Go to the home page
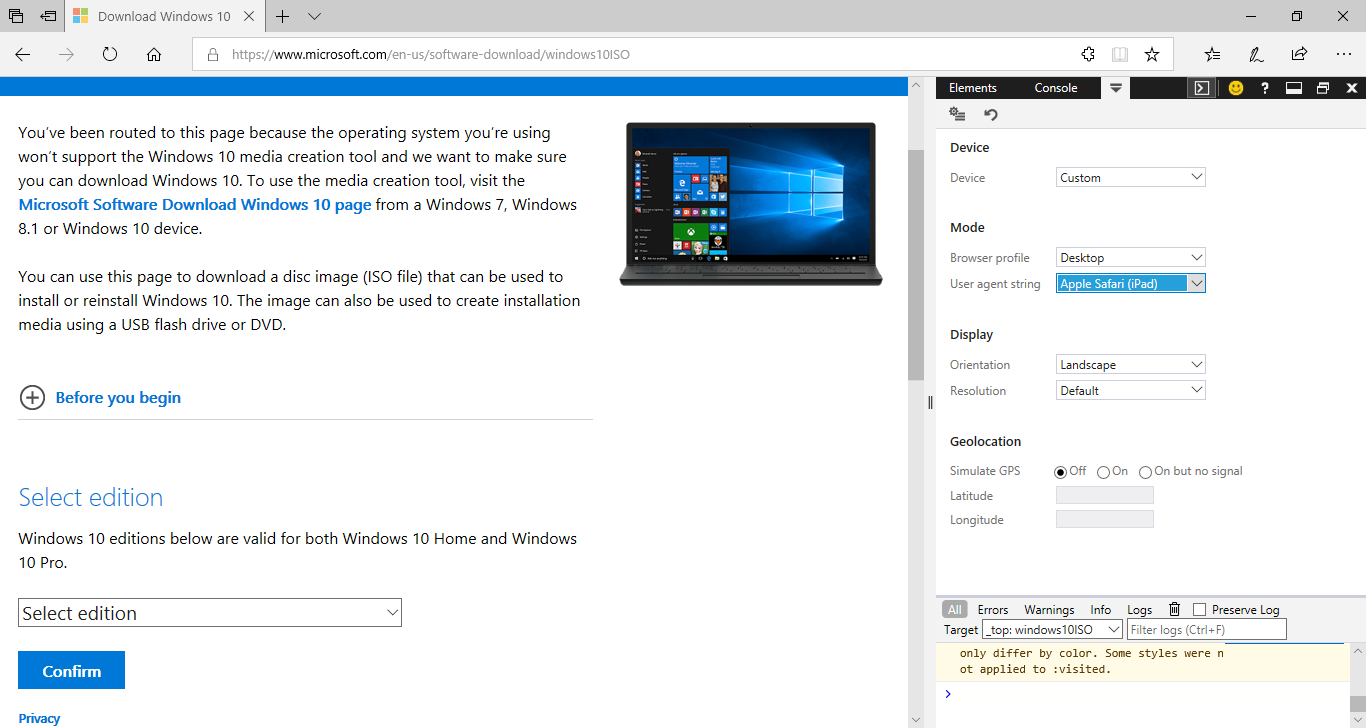 [x=154, y=55]
